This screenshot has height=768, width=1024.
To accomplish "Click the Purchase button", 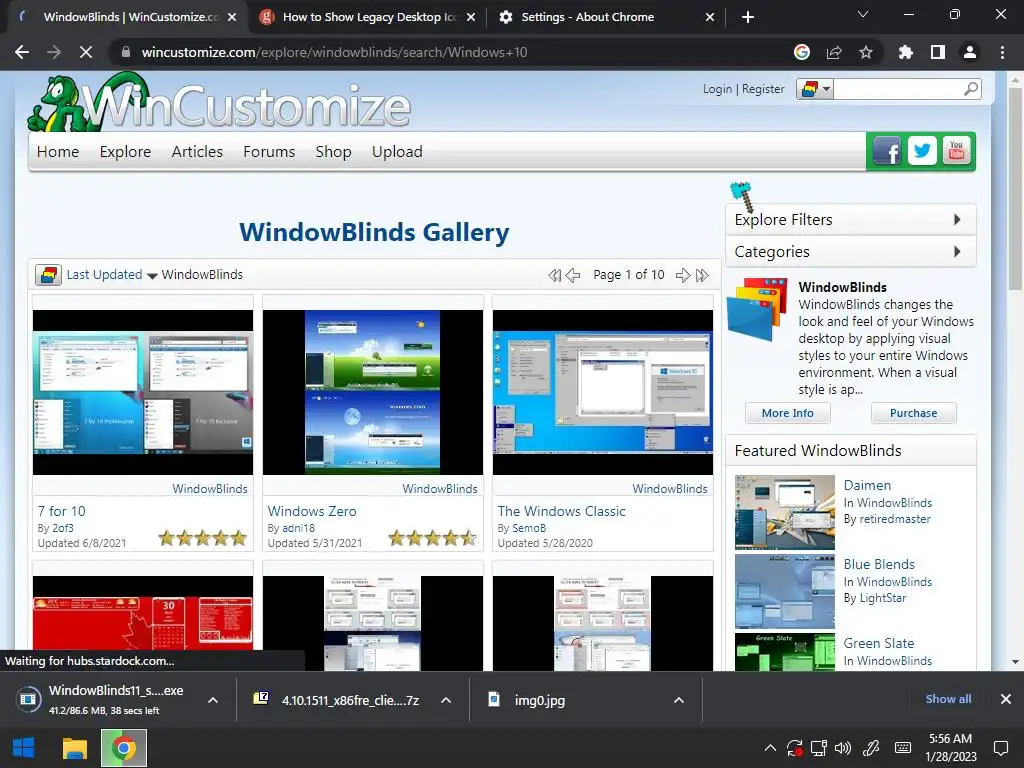I will tap(913, 413).
